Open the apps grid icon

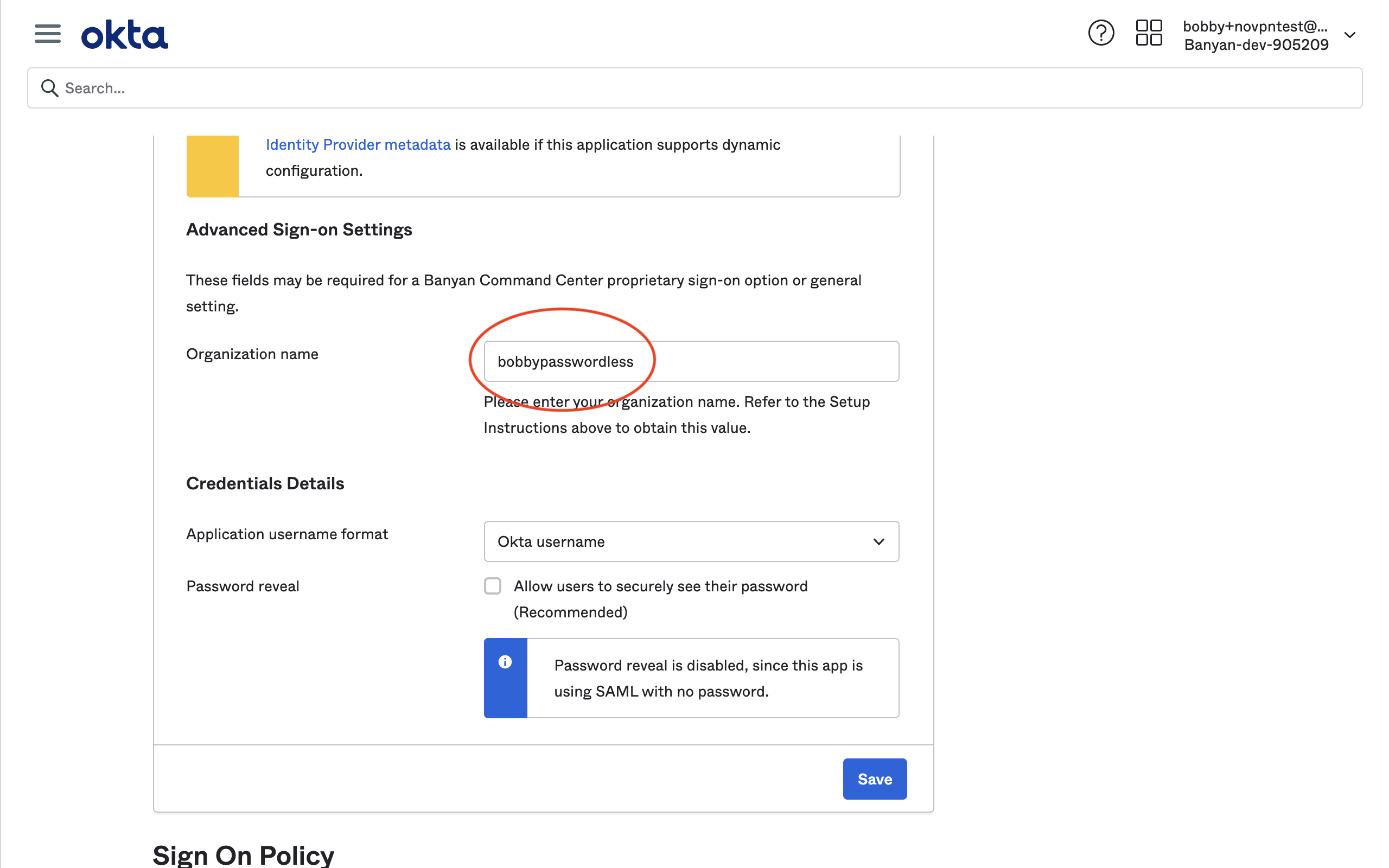click(1149, 33)
